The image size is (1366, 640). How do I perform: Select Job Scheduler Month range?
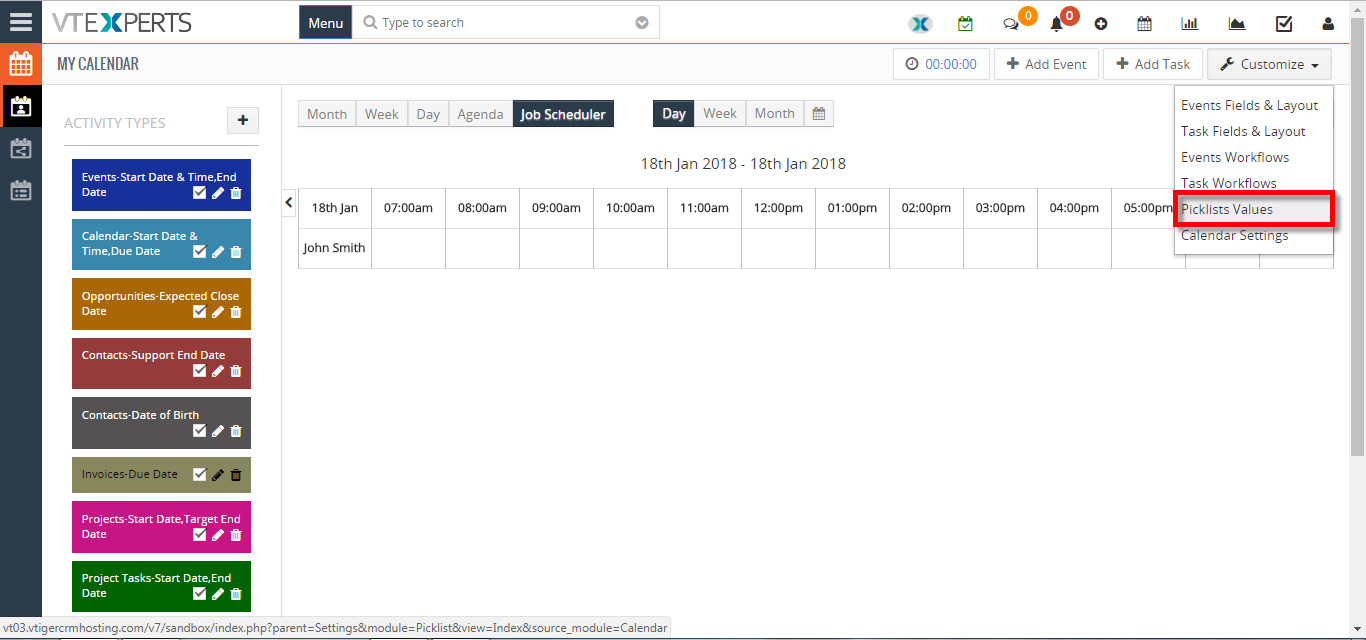coord(775,113)
